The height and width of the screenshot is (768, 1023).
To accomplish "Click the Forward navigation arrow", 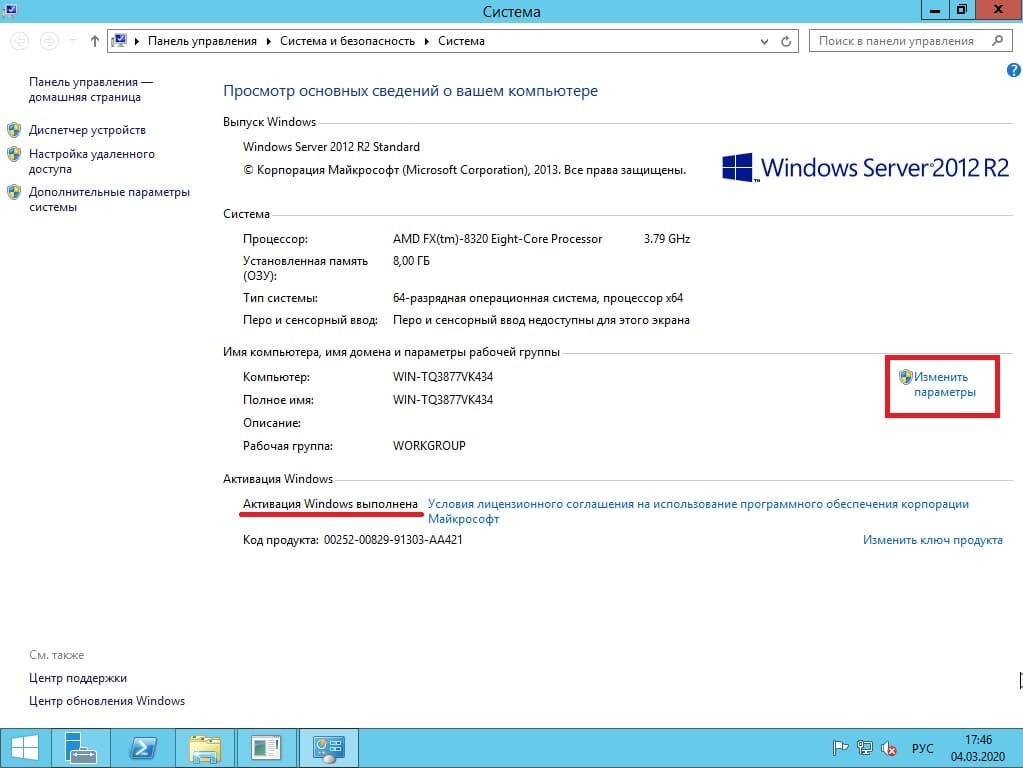I will tap(49, 41).
